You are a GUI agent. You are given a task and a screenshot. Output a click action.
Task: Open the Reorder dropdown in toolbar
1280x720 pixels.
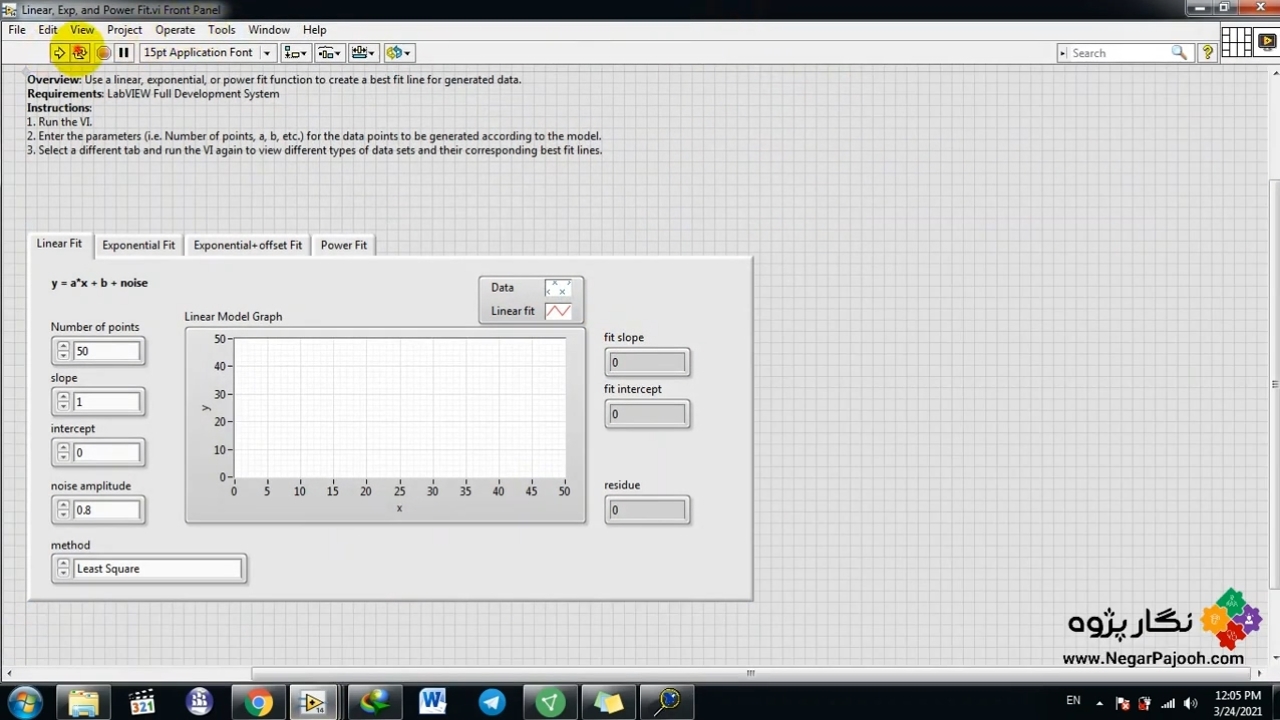click(x=399, y=53)
